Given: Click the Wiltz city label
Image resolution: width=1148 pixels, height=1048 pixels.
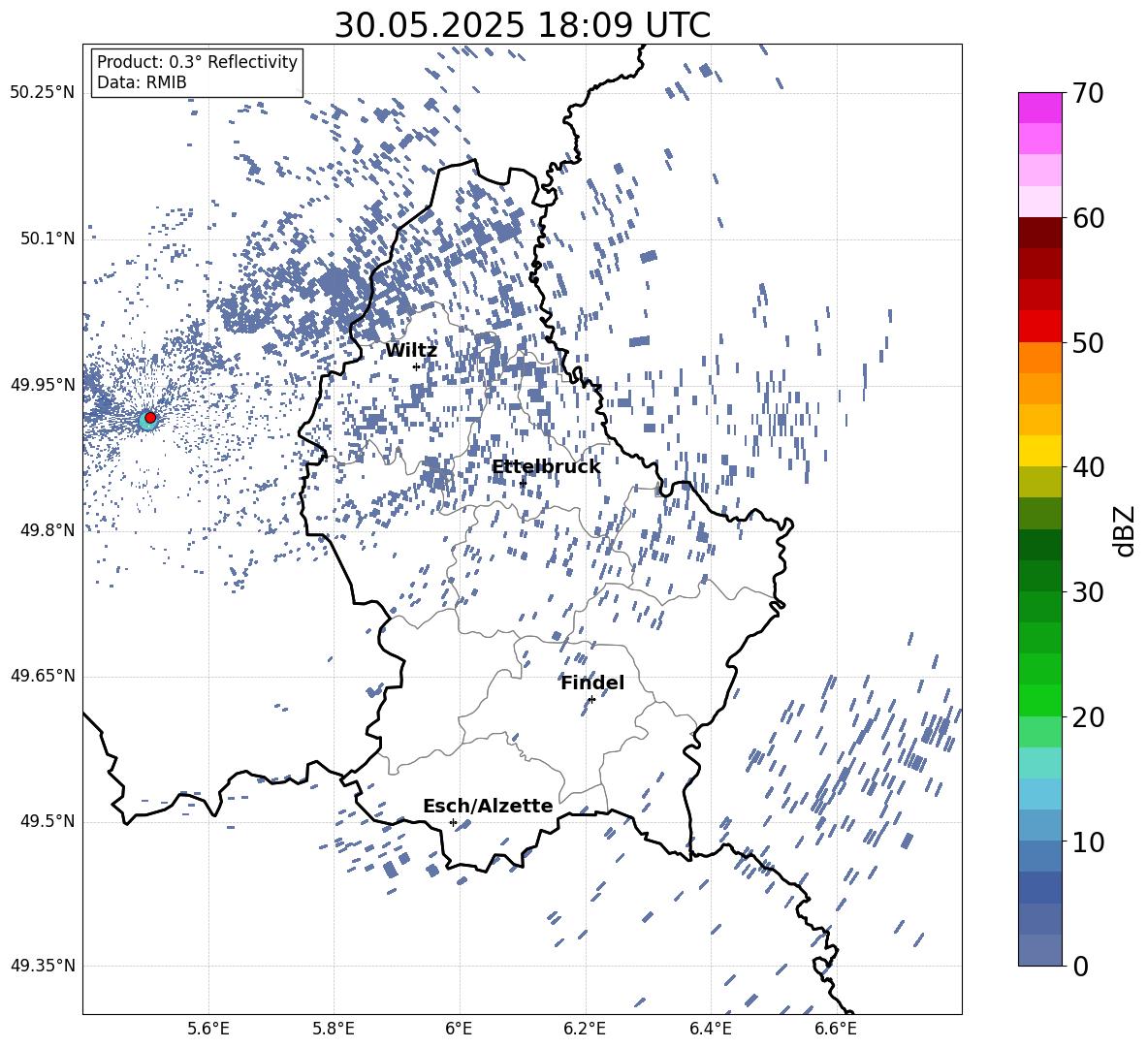Looking at the screenshot, I should (411, 351).
